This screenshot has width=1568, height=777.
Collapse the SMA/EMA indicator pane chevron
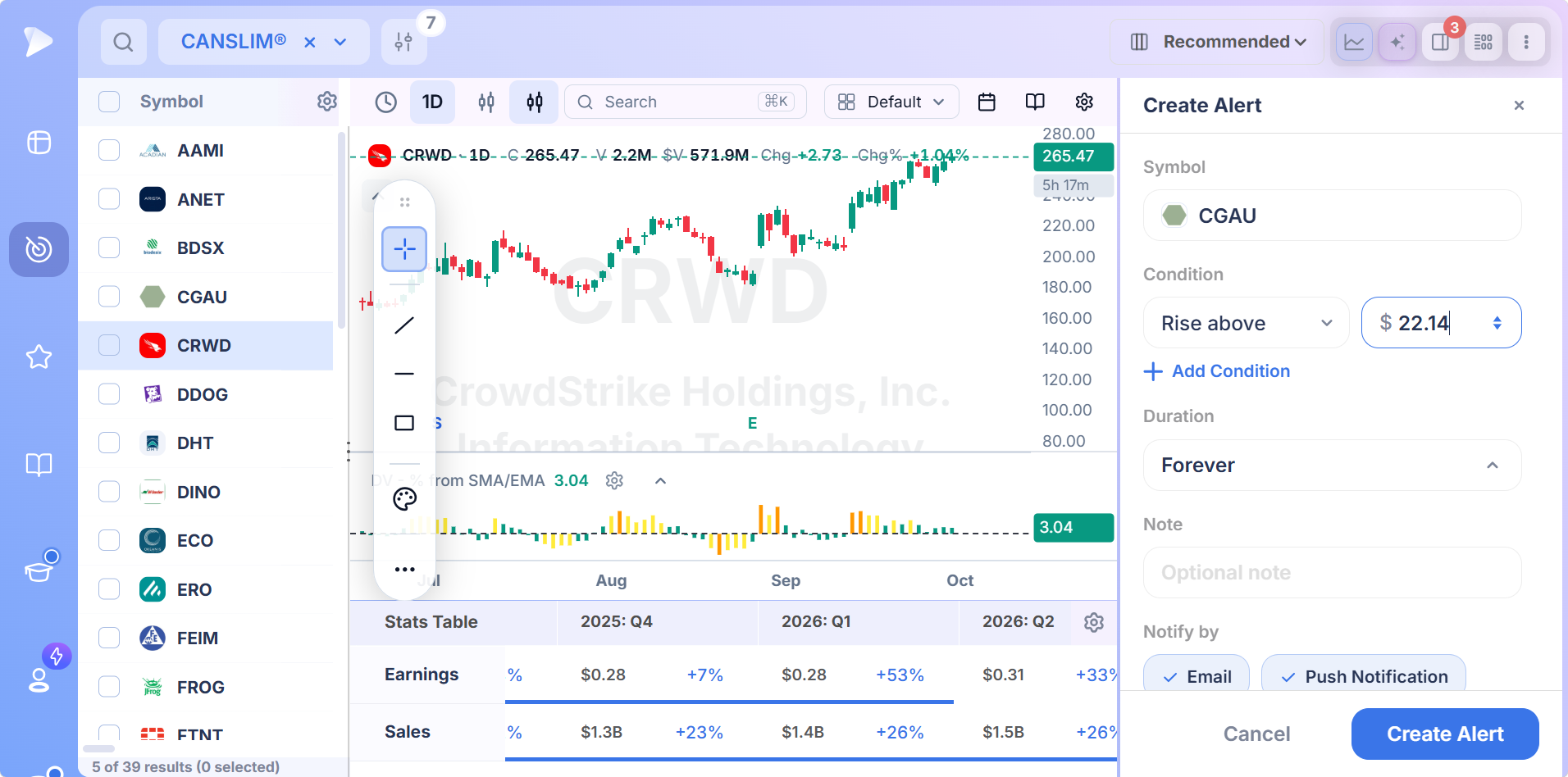click(x=660, y=481)
